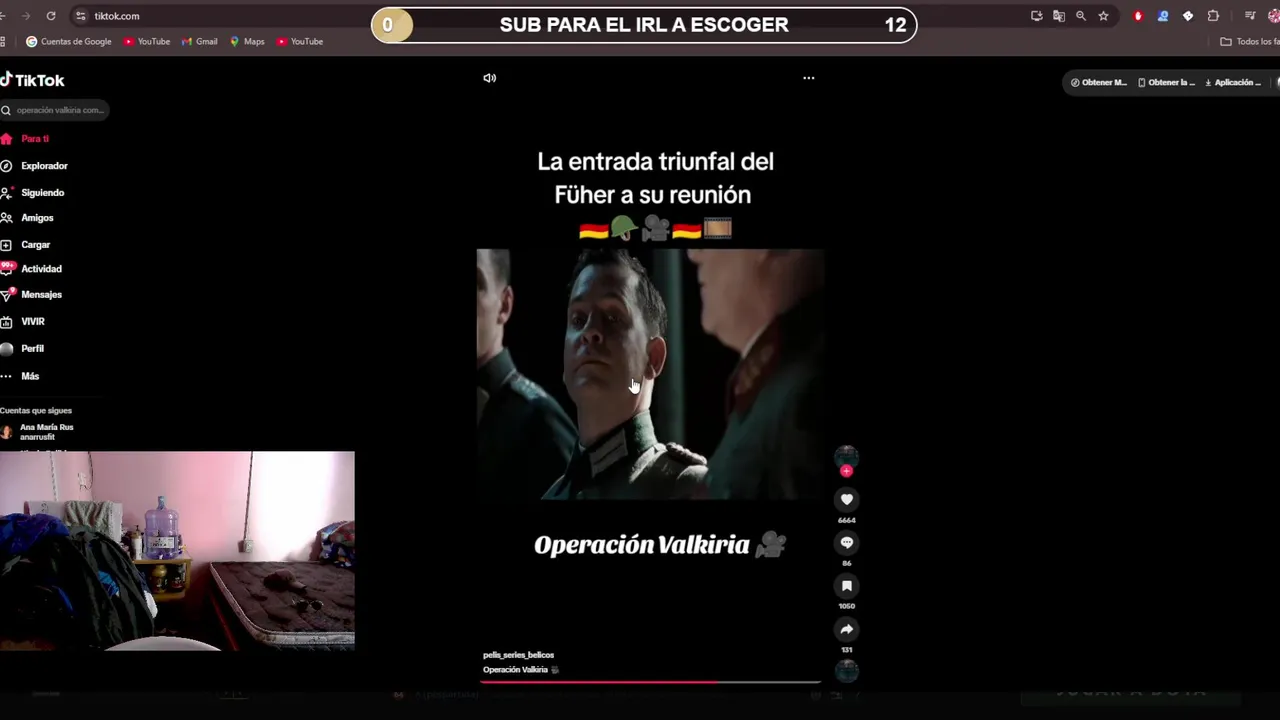Like the video with the heart icon
The width and height of the screenshot is (1280, 720).
click(x=847, y=499)
